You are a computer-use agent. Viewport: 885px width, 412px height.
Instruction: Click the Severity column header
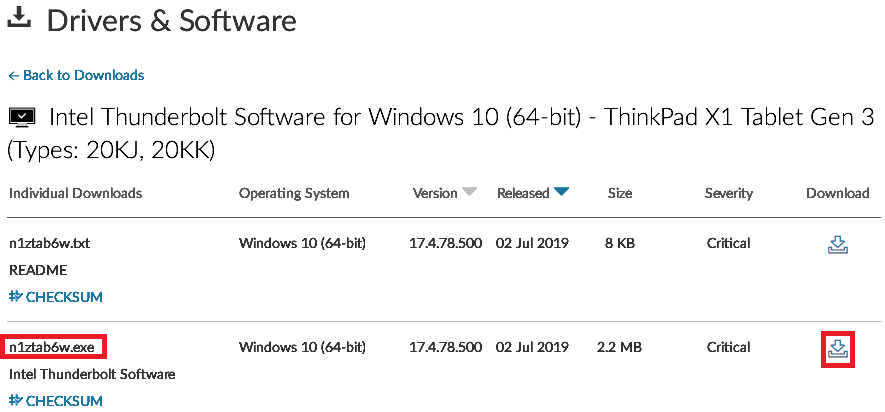[x=729, y=194]
